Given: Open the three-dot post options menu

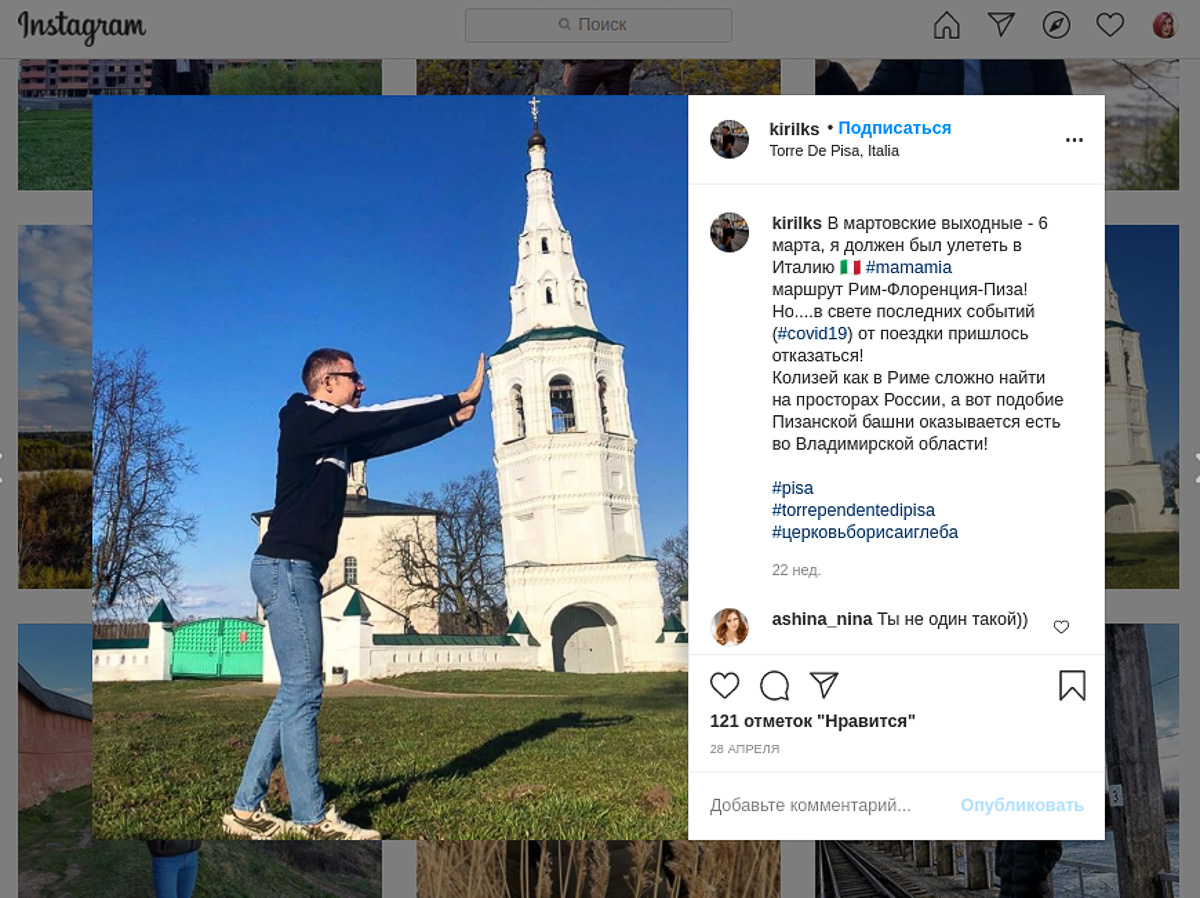Looking at the screenshot, I should [x=1074, y=140].
